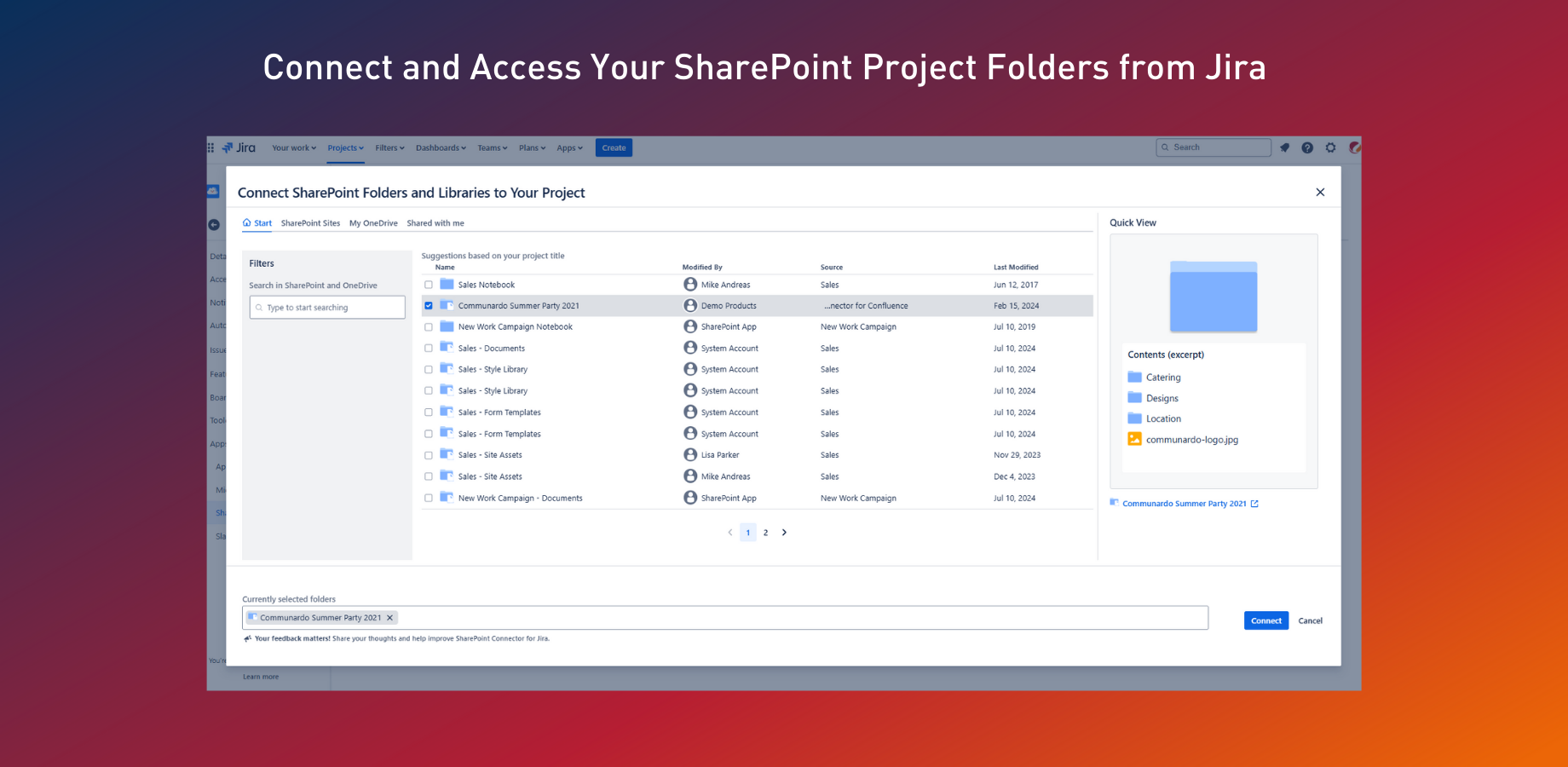Screen dimensions: 1568x767
Task: Open the Apps dropdown
Action: 569,147
